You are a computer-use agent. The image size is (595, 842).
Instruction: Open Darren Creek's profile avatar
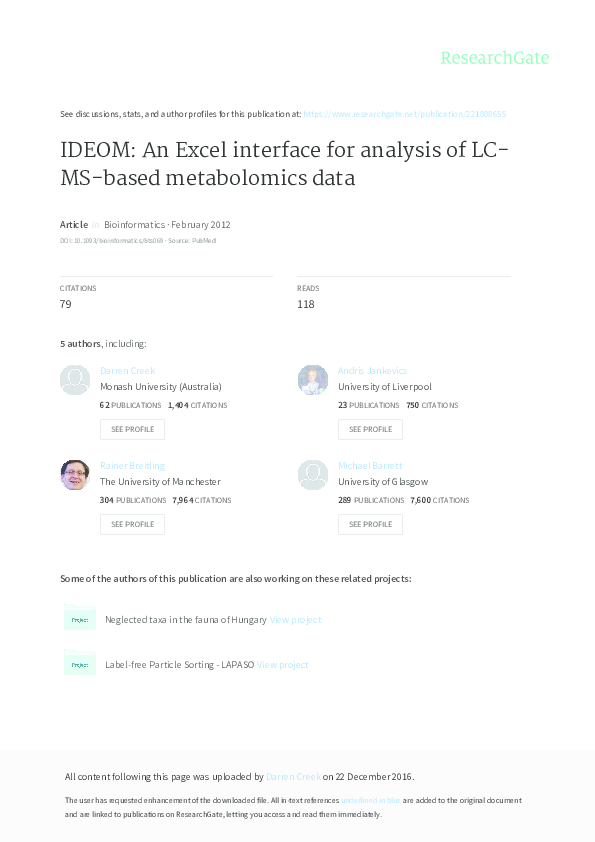point(75,380)
